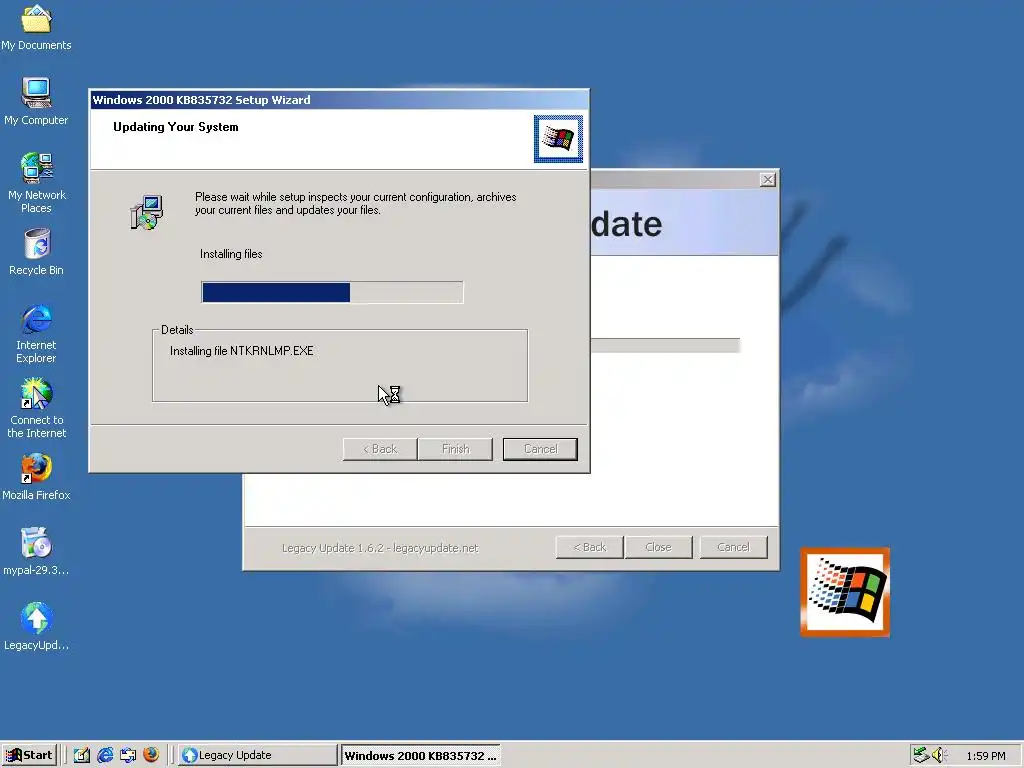This screenshot has width=1024, height=768.
Task: Click the Setup Wizard title bar
Action: (x=339, y=100)
